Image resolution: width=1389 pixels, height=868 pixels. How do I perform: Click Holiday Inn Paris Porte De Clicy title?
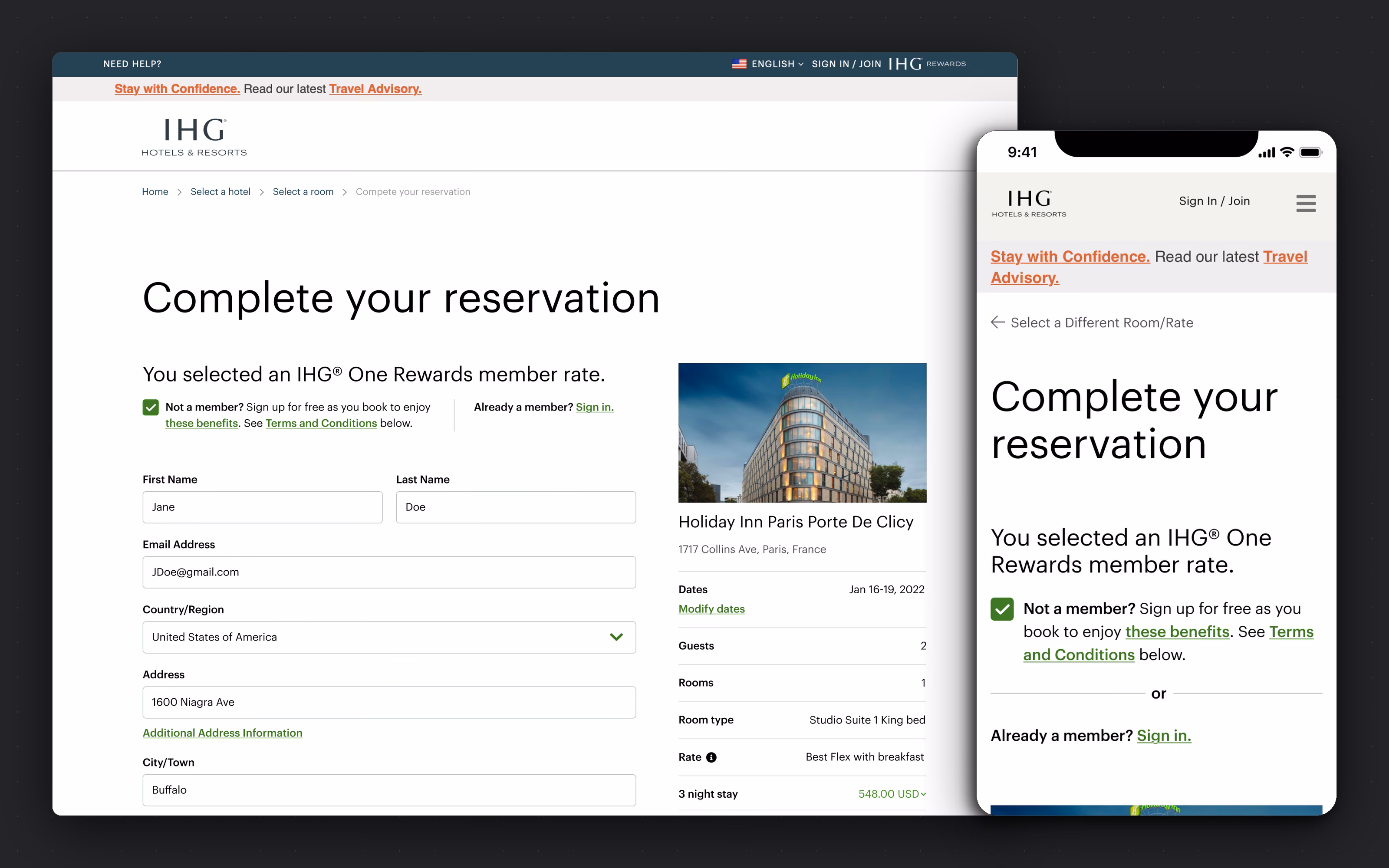pos(796,522)
